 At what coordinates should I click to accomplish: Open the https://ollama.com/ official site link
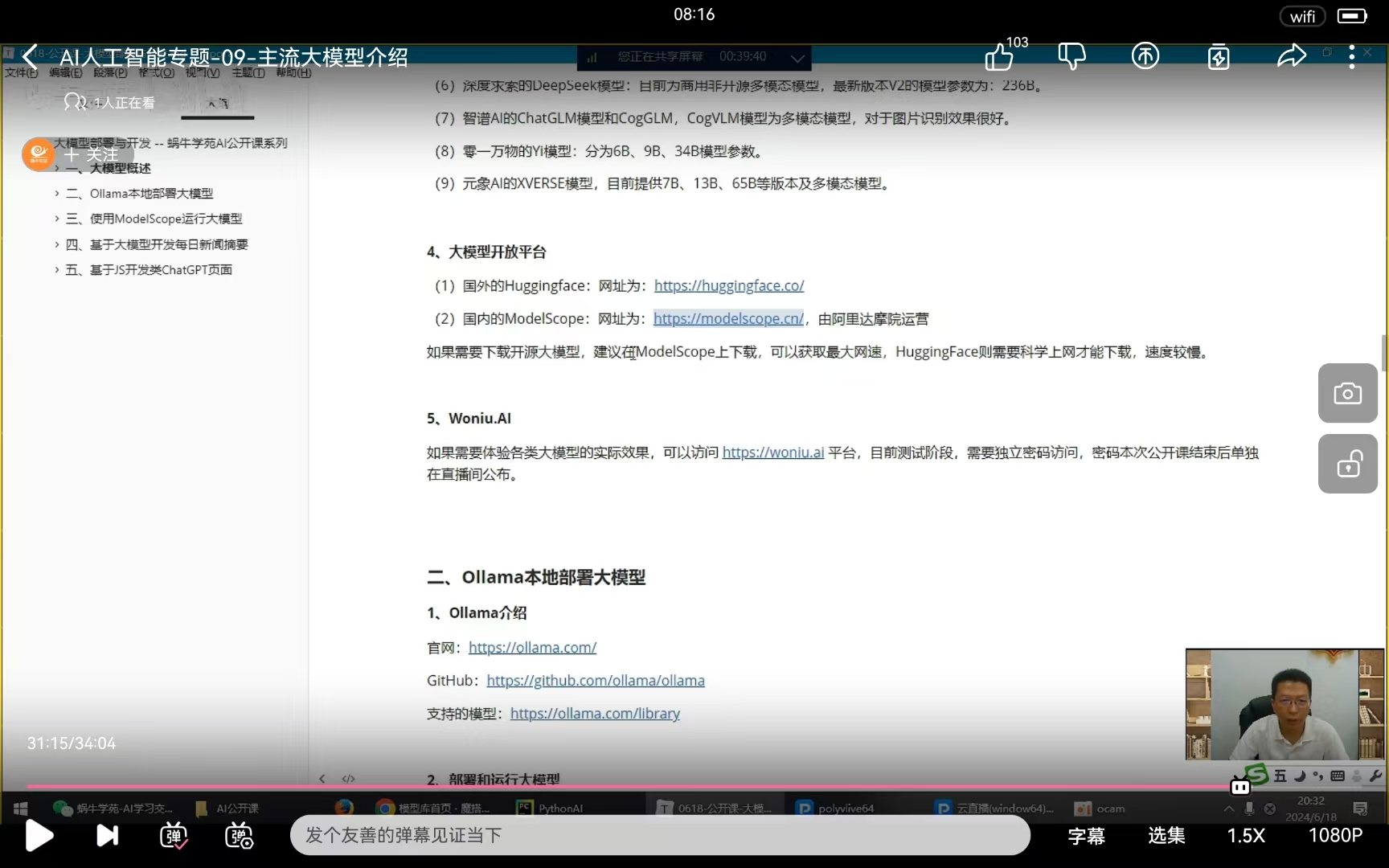point(532,647)
